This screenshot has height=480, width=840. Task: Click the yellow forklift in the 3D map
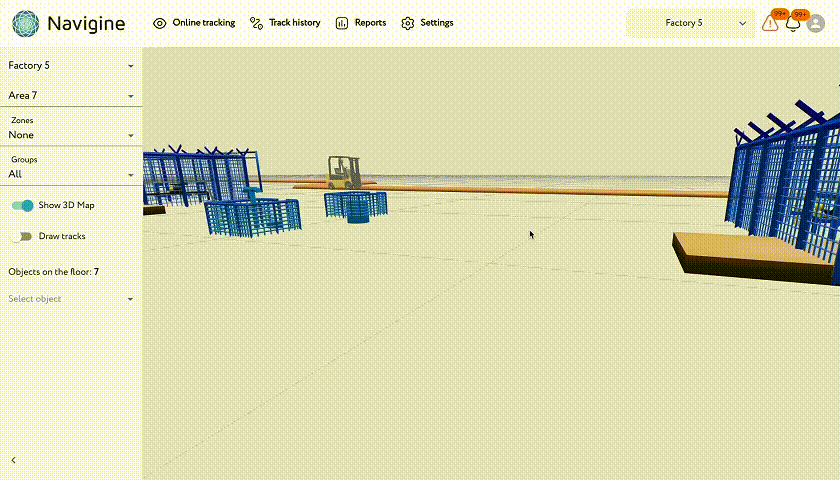345,172
